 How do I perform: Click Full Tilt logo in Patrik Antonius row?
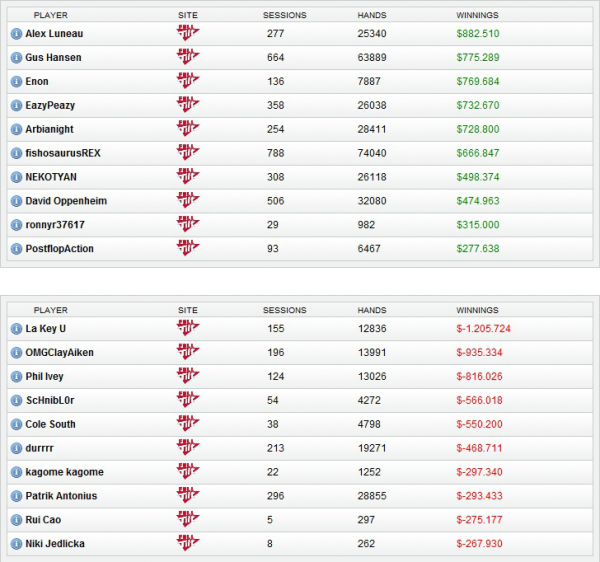pos(187,495)
